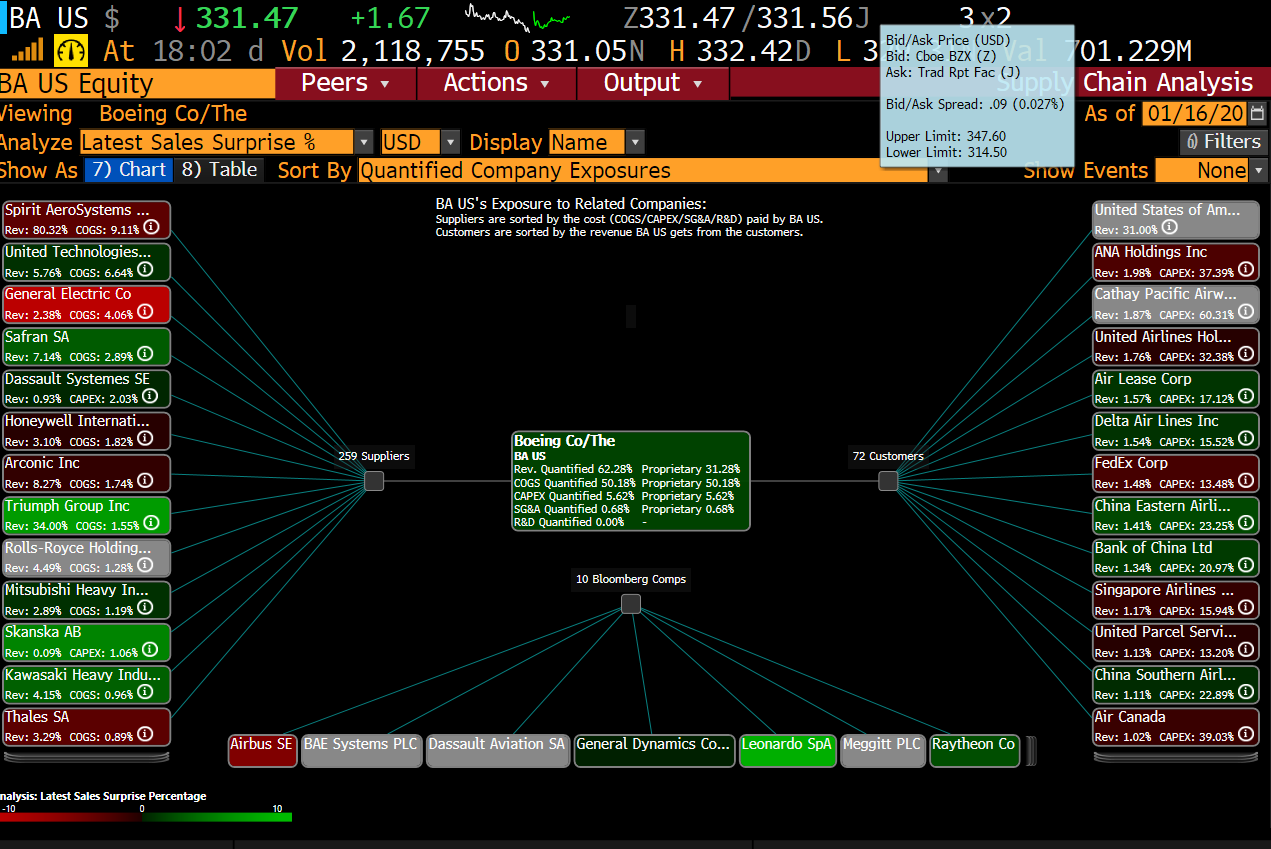Click the As of date field
Image resolution: width=1271 pixels, height=849 pixels.
click(1194, 114)
